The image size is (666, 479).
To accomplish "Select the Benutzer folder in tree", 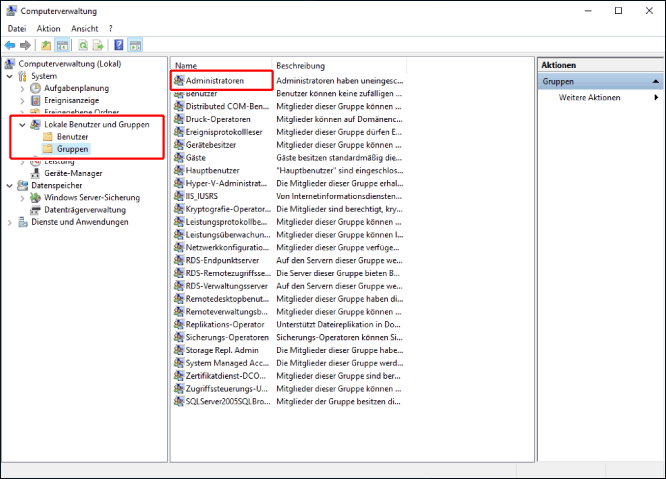I will click(72, 136).
